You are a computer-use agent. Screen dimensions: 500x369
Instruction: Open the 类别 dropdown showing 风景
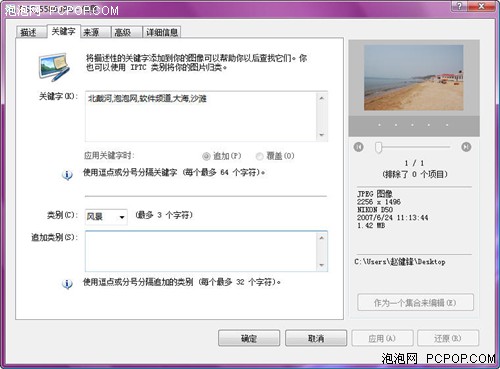(106, 217)
